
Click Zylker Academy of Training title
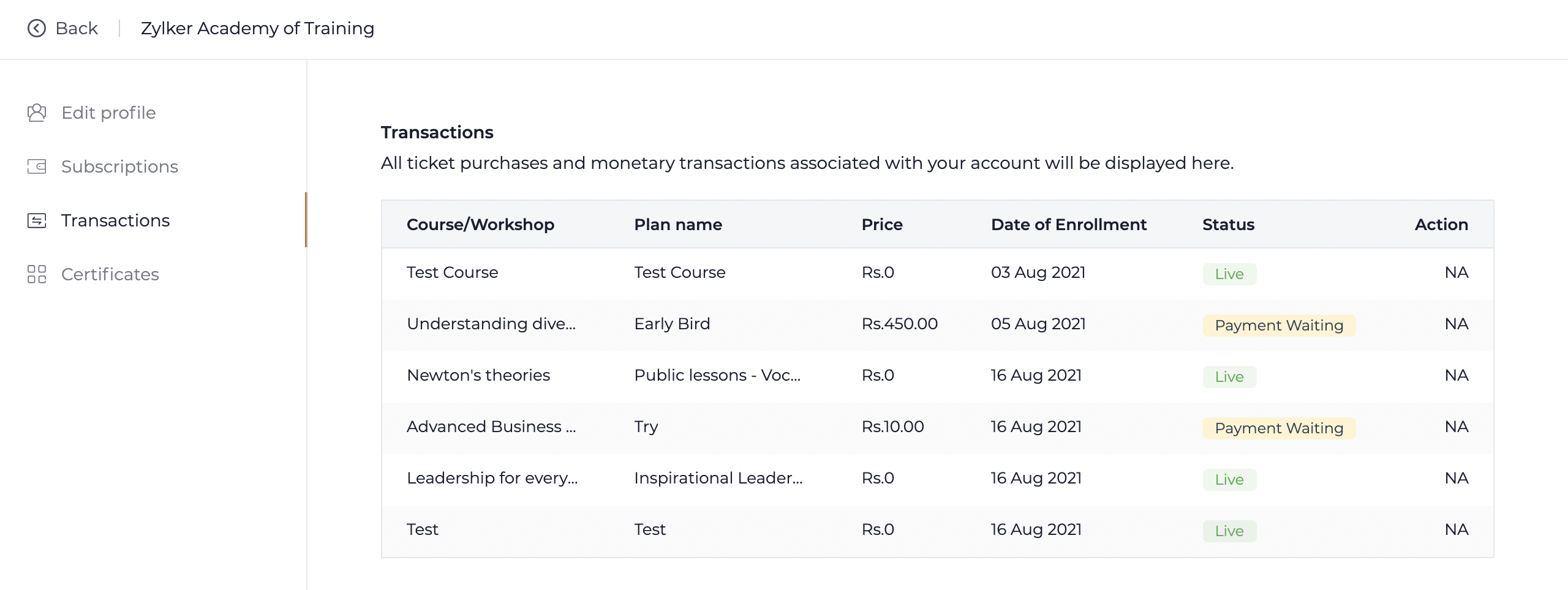coord(257,28)
